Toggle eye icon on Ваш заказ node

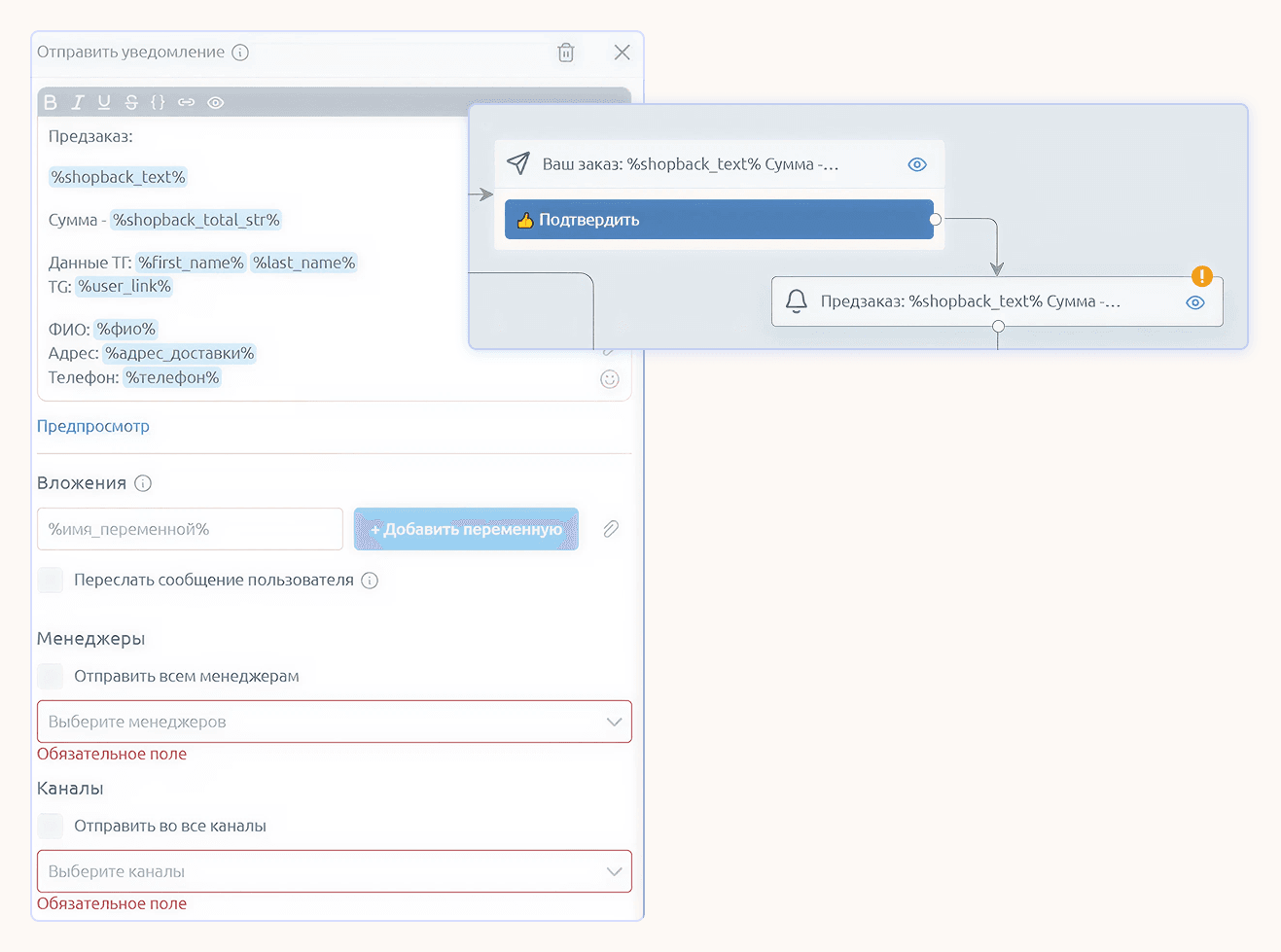coord(917,164)
